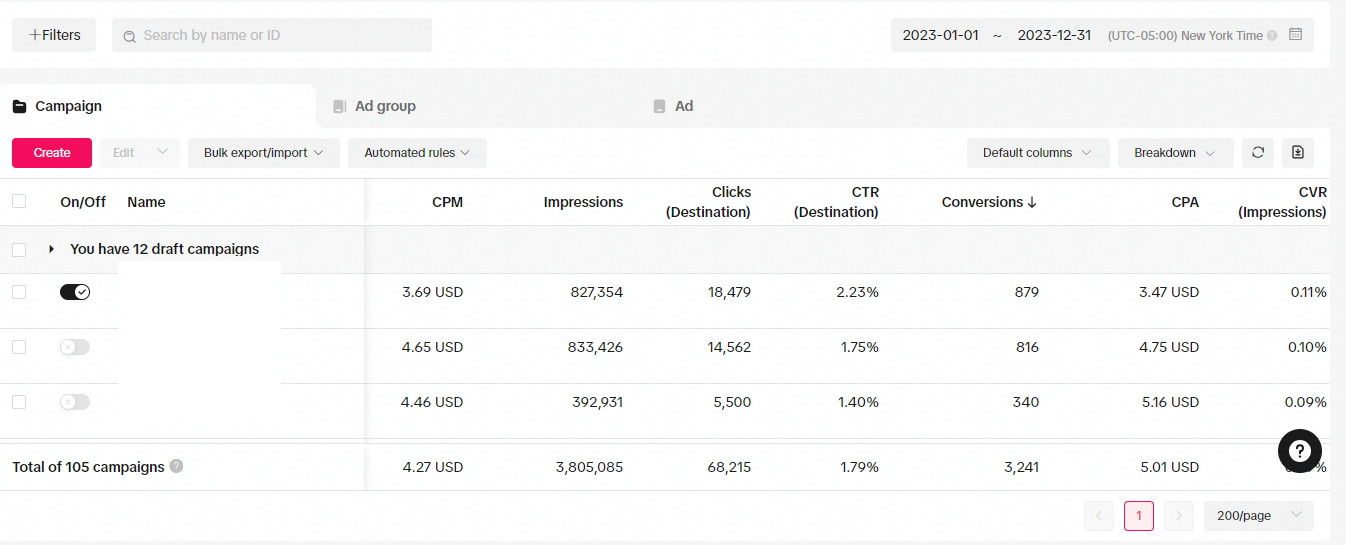Screen dimensions: 1346x545
Task: Open the 200/page size dropdown
Action: 1259,516
